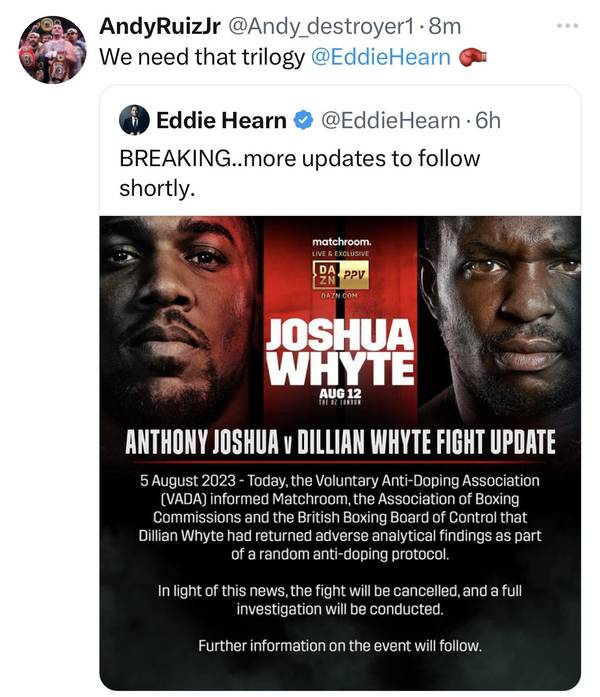Click the boxing glove emoji
600x697 pixels.
[472, 57]
